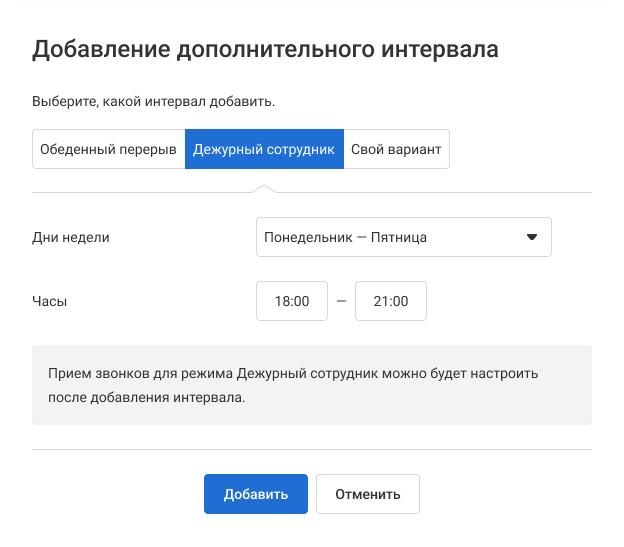This screenshot has height=547, width=624.
Task: Click the 21:00 end time field
Action: click(391, 301)
